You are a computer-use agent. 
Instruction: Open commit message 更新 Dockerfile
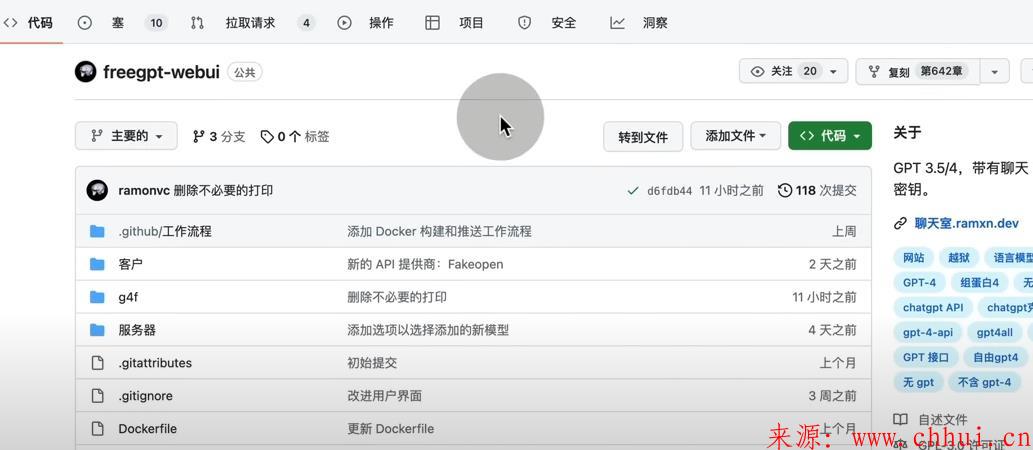point(391,429)
